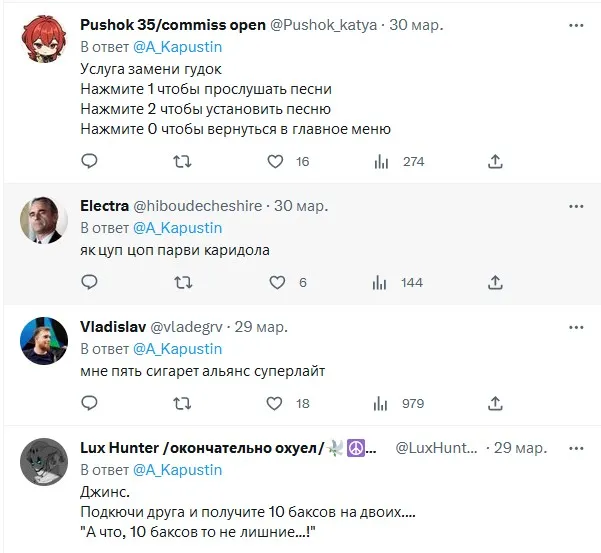Like Pushok 35's tweet with 16 likes
The height and width of the screenshot is (553, 601).
tap(277, 161)
